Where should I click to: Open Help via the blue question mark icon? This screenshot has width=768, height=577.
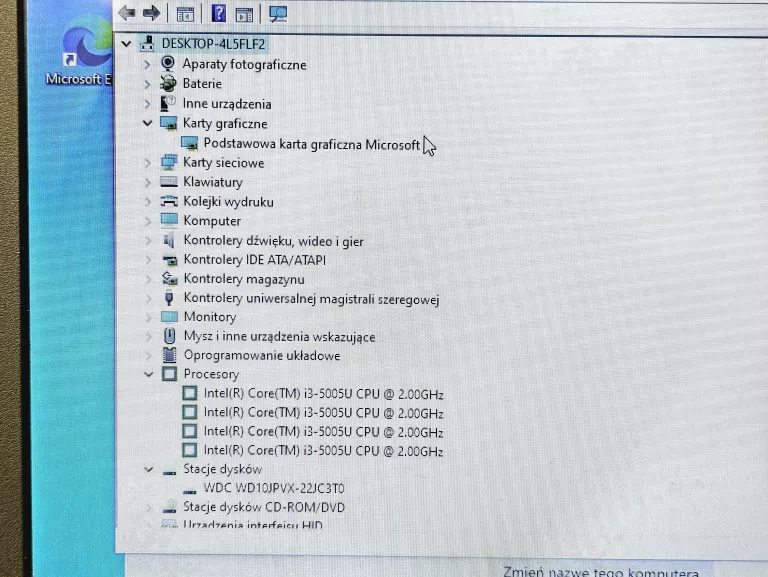pyautogui.click(x=219, y=14)
